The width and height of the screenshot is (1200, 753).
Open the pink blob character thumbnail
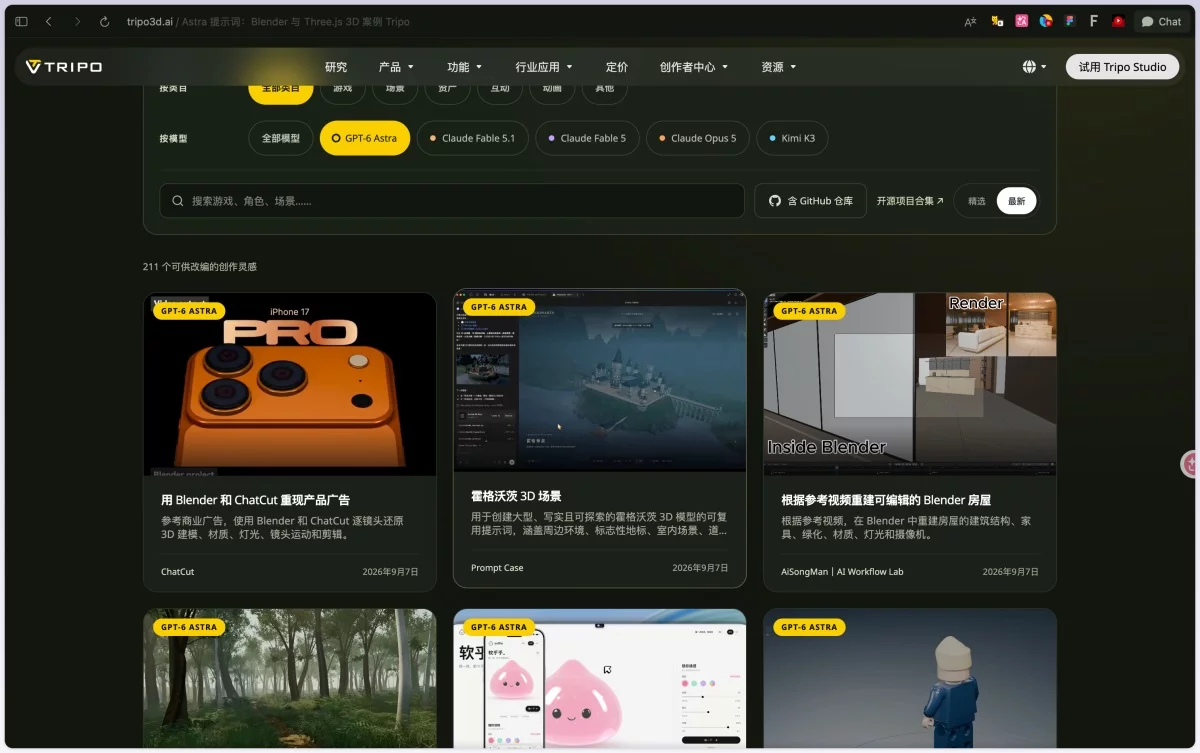pos(600,678)
